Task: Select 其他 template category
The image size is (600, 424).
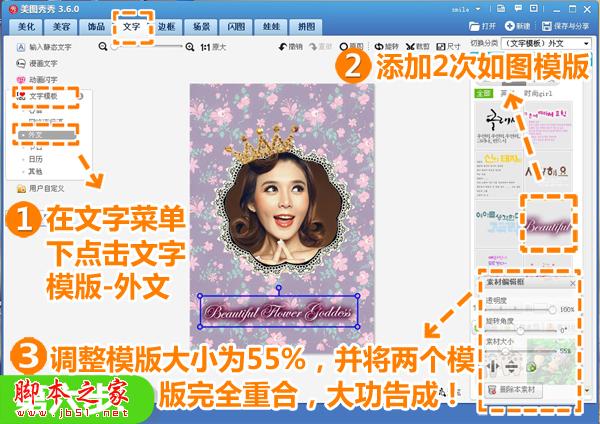Action: pos(36,171)
